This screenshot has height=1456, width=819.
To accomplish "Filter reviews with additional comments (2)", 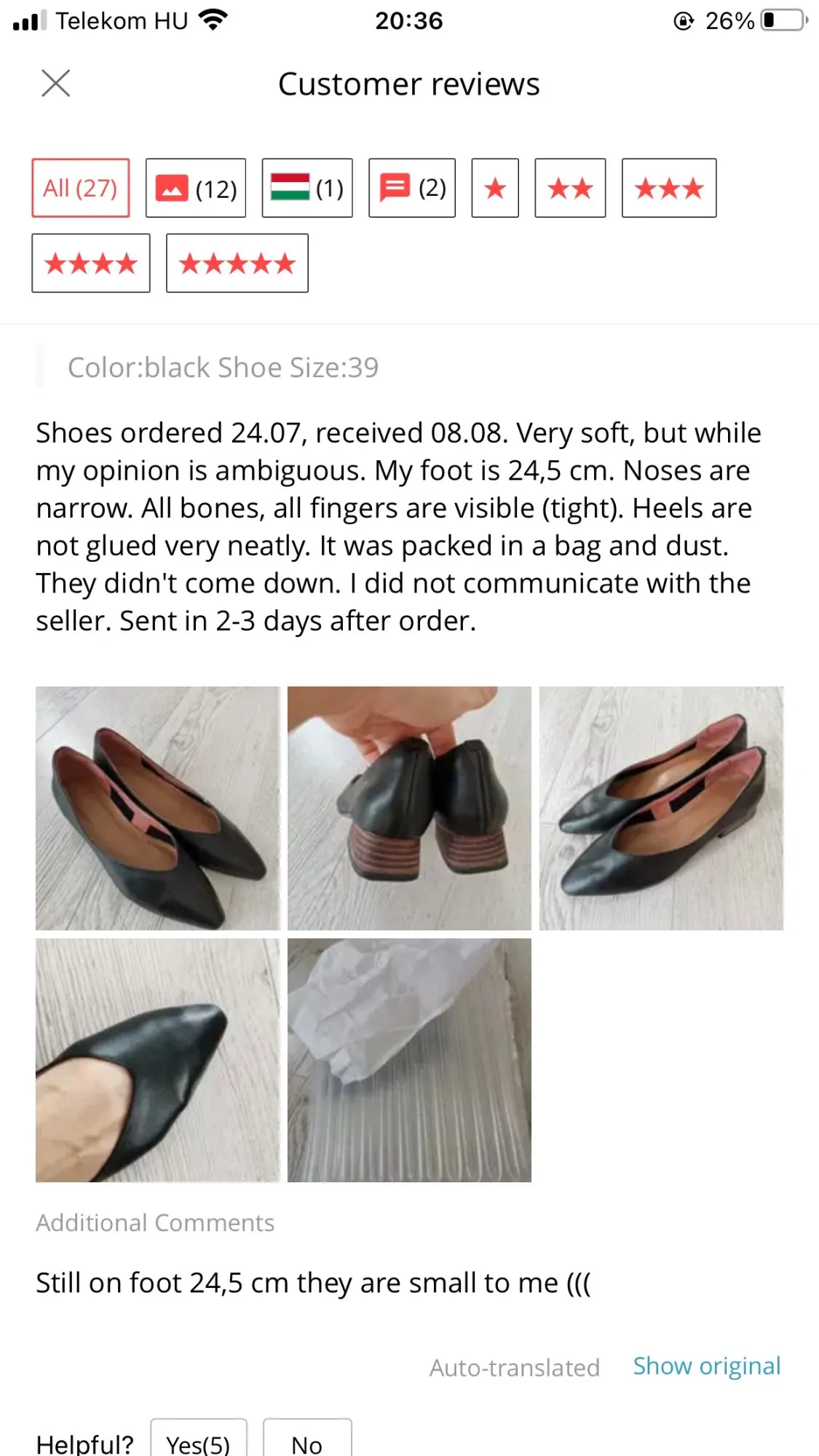I will click(x=412, y=188).
